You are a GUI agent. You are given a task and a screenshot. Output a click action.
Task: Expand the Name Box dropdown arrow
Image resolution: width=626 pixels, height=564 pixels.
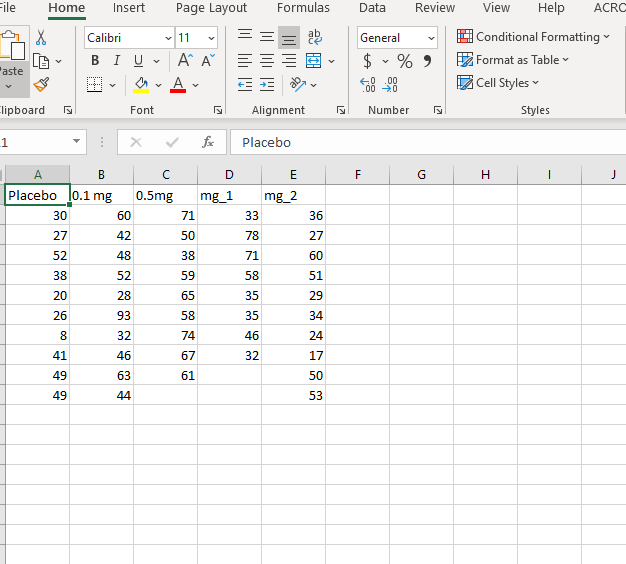point(76,141)
